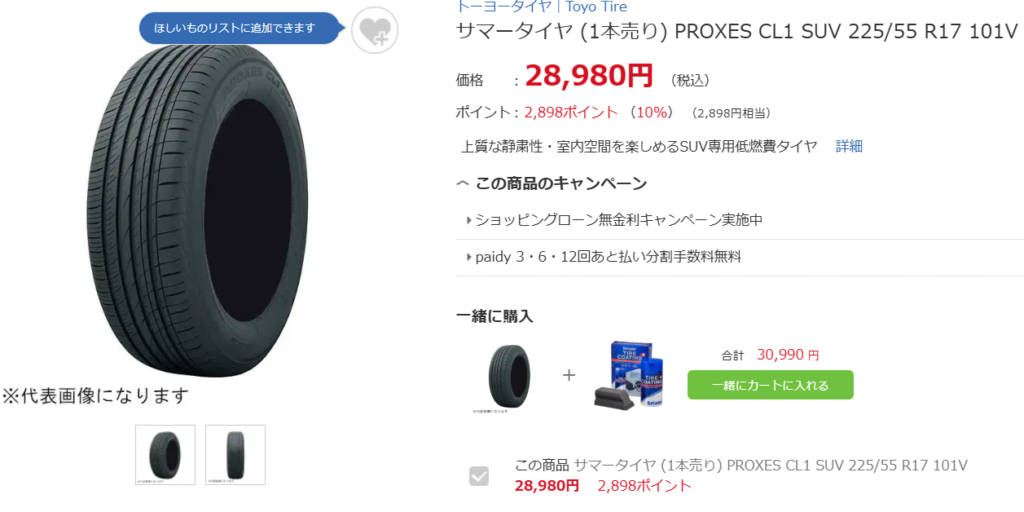Click the 30,990円 bundle total price
1024x512 pixels.
tap(788, 355)
